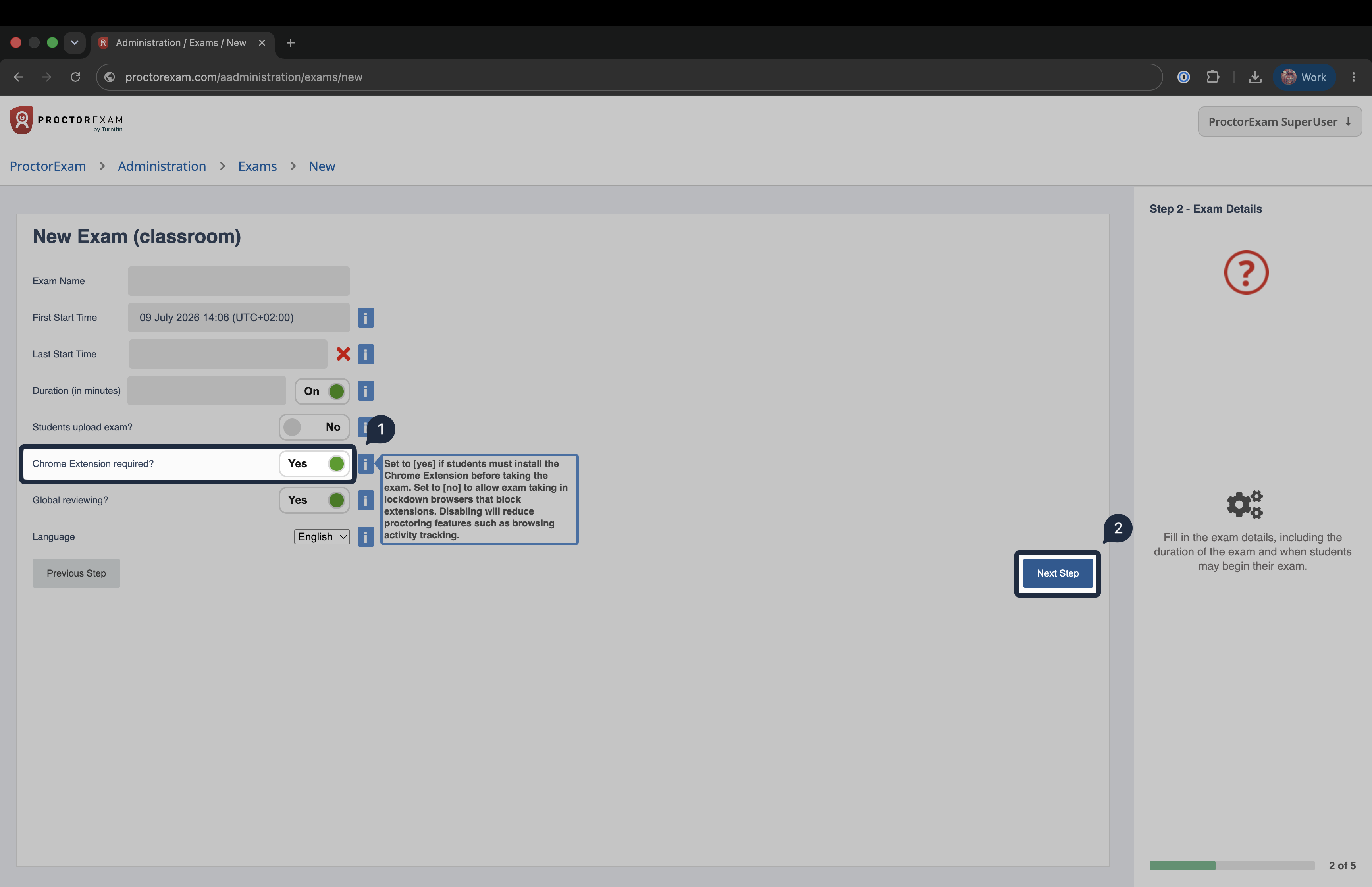The image size is (1372, 887).
Task: Close the Administration / Exams / New tab
Action: tap(262, 42)
